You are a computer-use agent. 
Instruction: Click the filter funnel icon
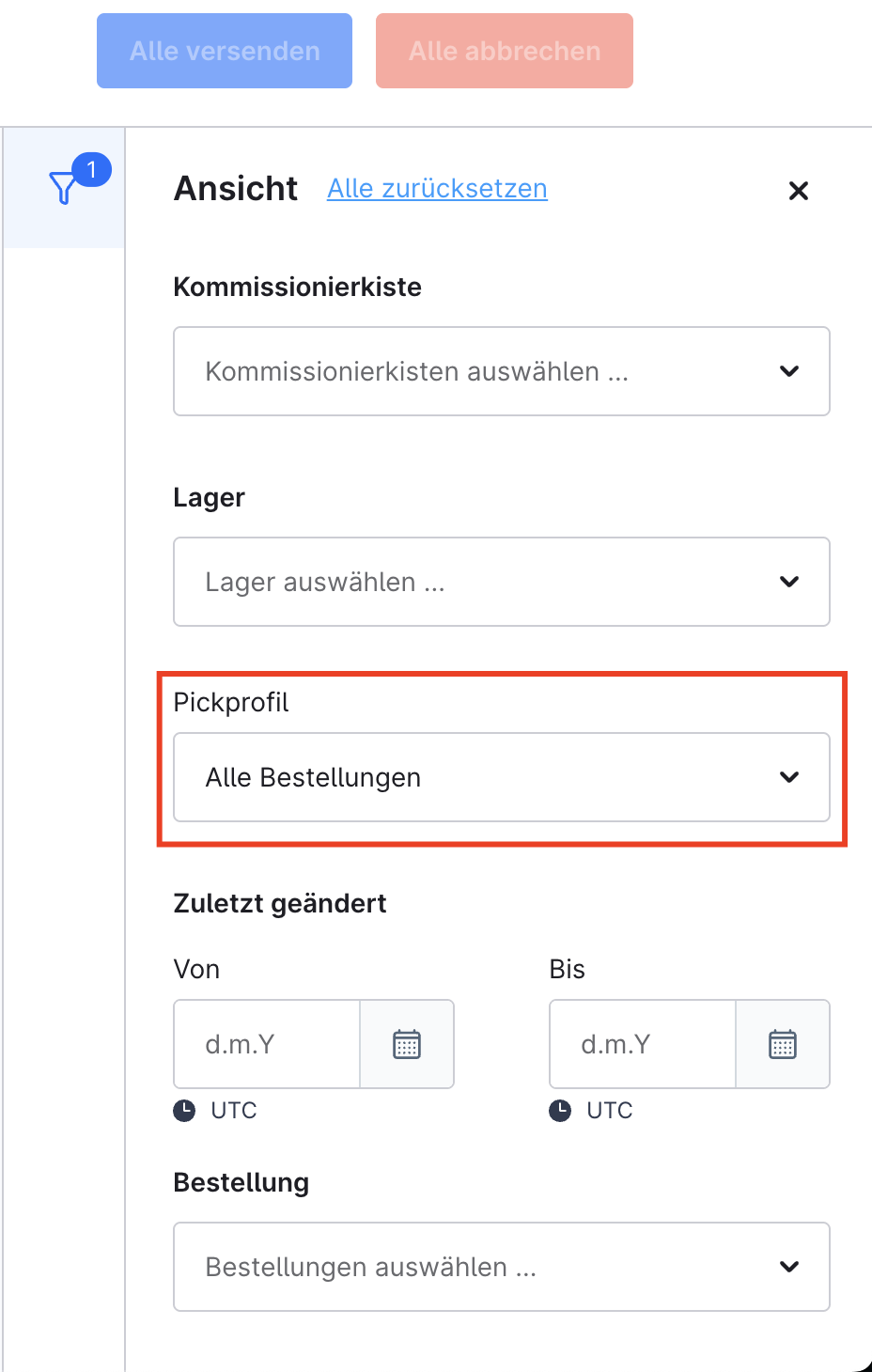pyautogui.click(x=63, y=188)
